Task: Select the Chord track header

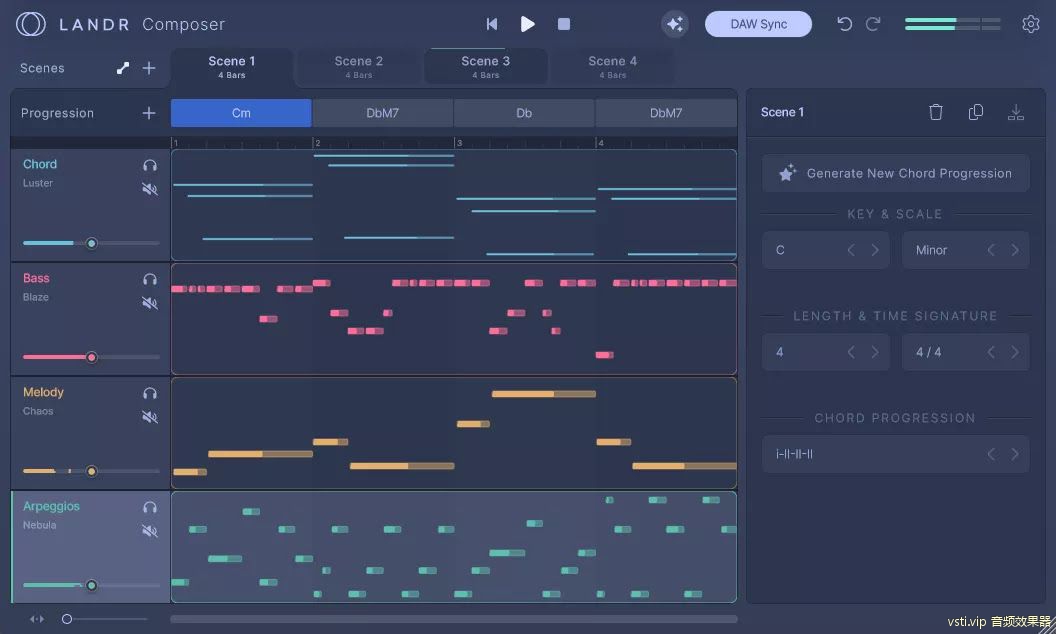Action: (x=90, y=205)
